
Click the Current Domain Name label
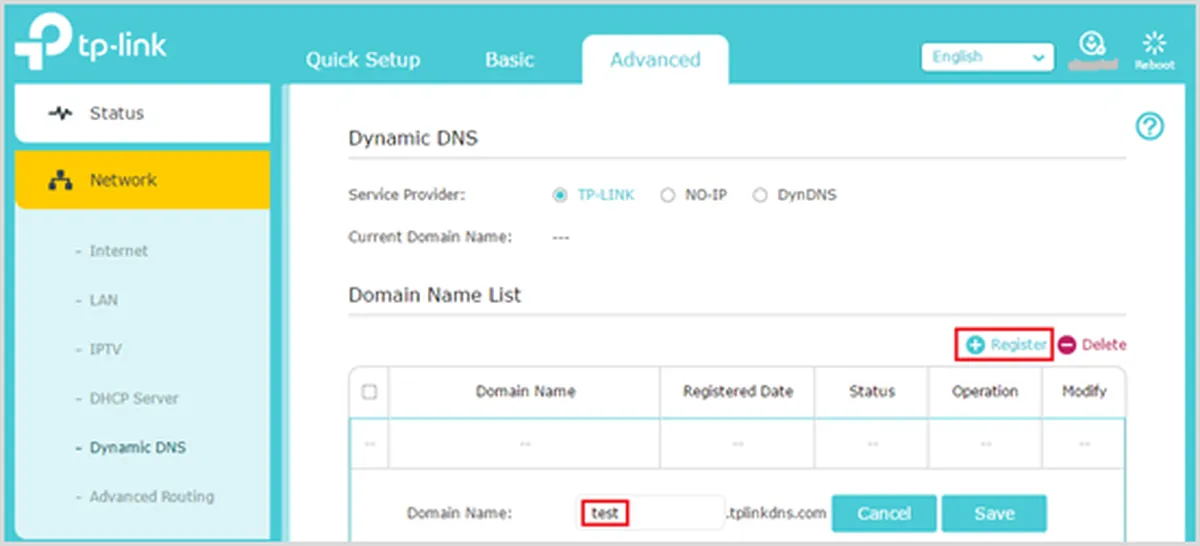(430, 237)
